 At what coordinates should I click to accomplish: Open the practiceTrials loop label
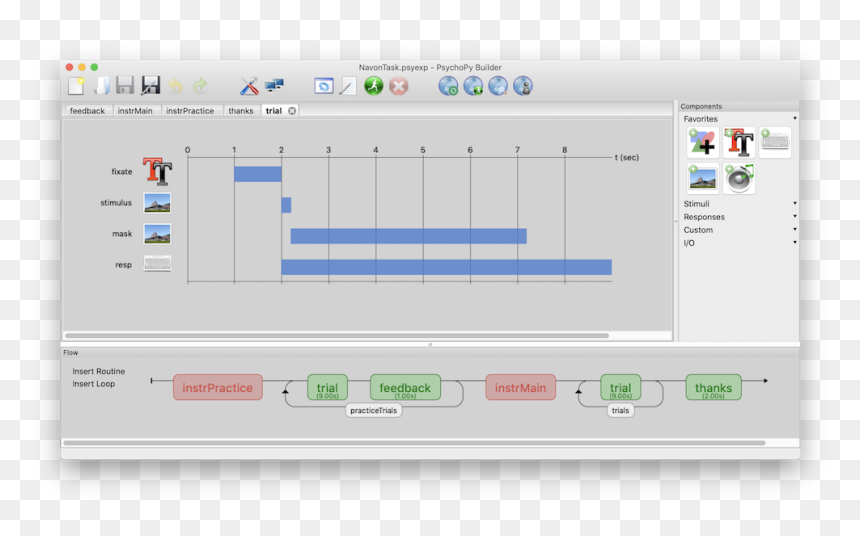click(374, 410)
